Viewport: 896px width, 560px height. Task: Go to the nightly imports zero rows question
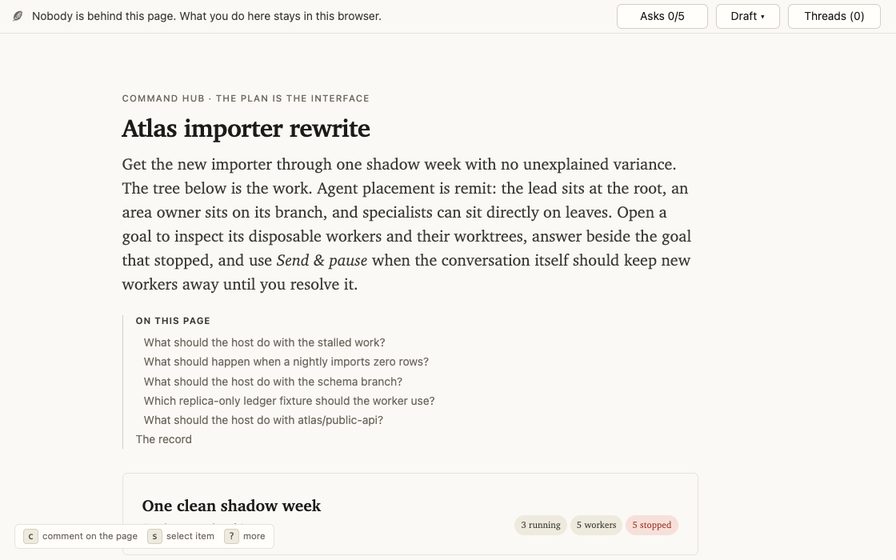(286, 362)
